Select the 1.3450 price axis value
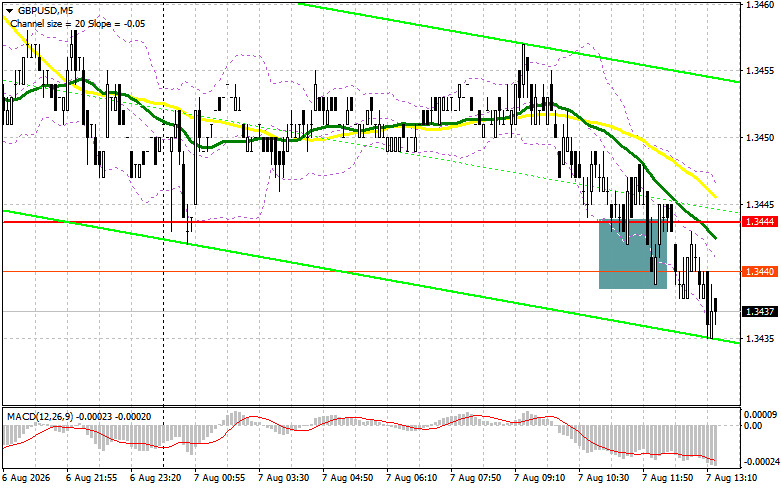Viewport: 781px width, 489px height. click(x=760, y=137)
